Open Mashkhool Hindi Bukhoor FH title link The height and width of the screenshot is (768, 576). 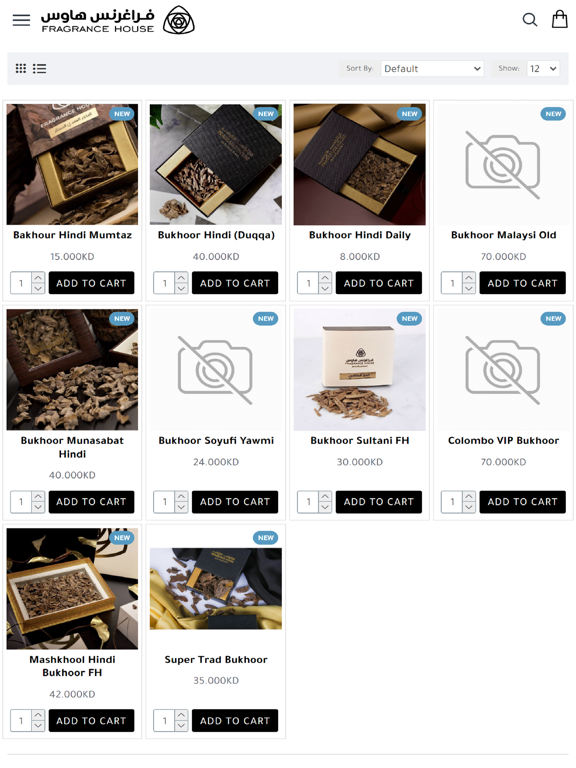[x=72, y=666]
